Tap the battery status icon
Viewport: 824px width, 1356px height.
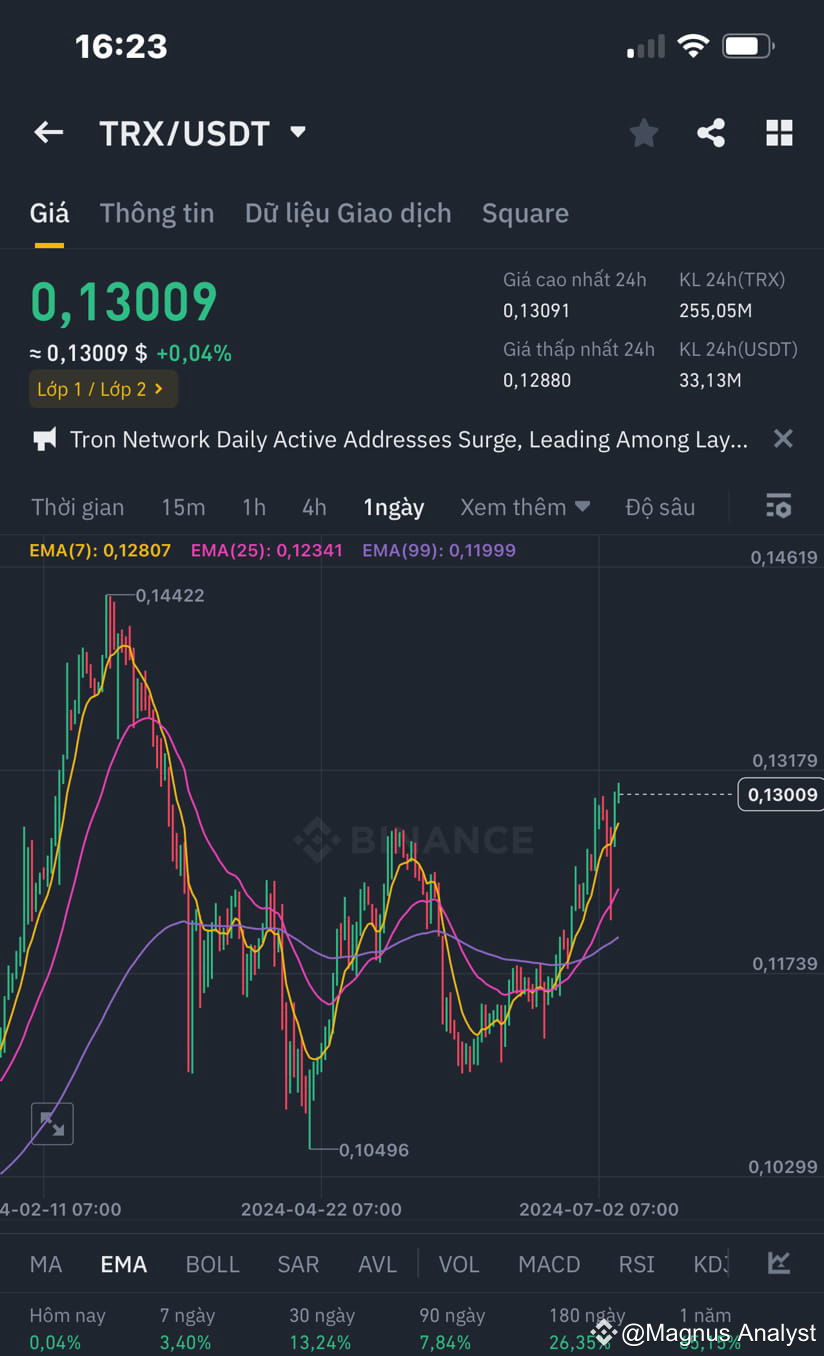[748, 45]
